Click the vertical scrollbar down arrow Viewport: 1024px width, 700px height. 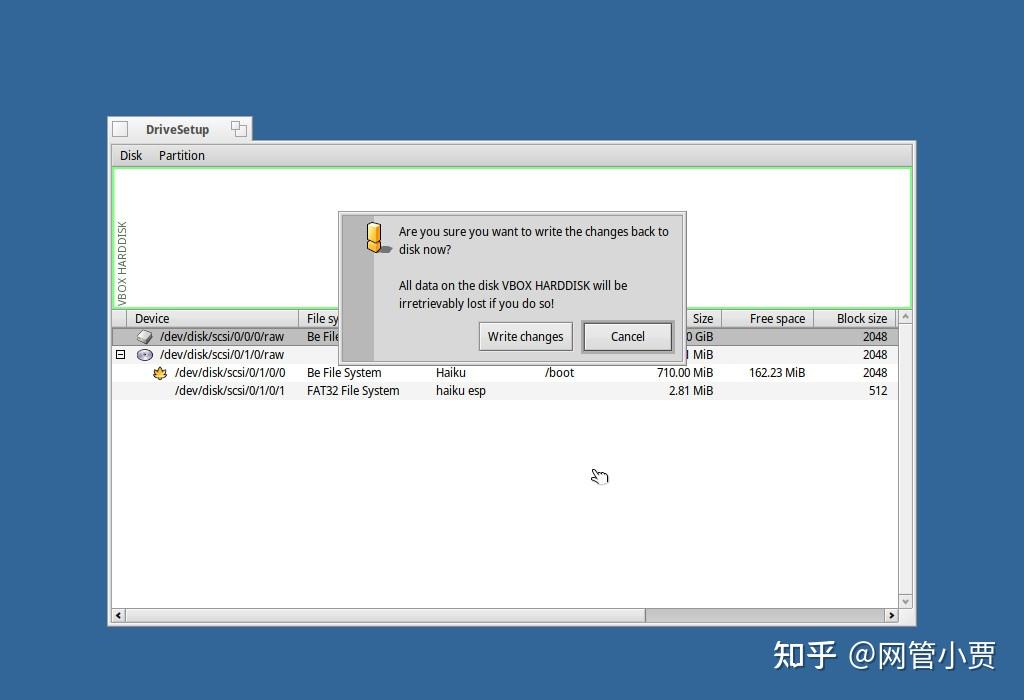point(905,601)
